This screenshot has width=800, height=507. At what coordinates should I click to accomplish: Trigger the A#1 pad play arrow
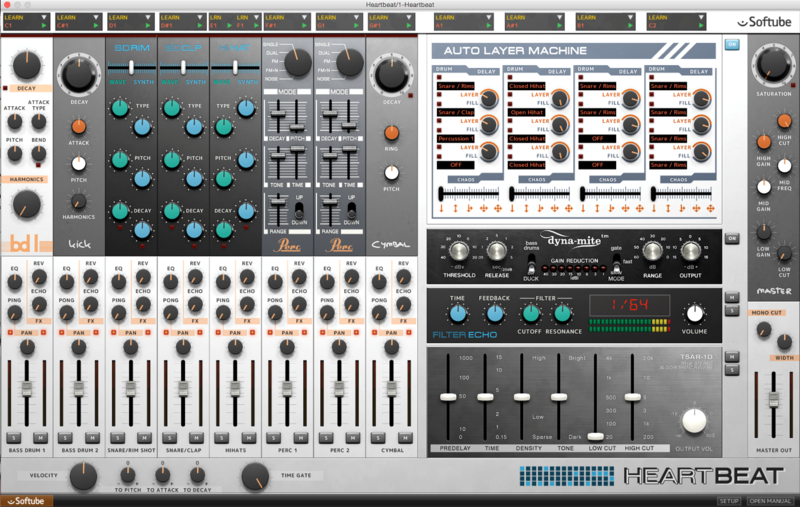(x=560, y=25)
